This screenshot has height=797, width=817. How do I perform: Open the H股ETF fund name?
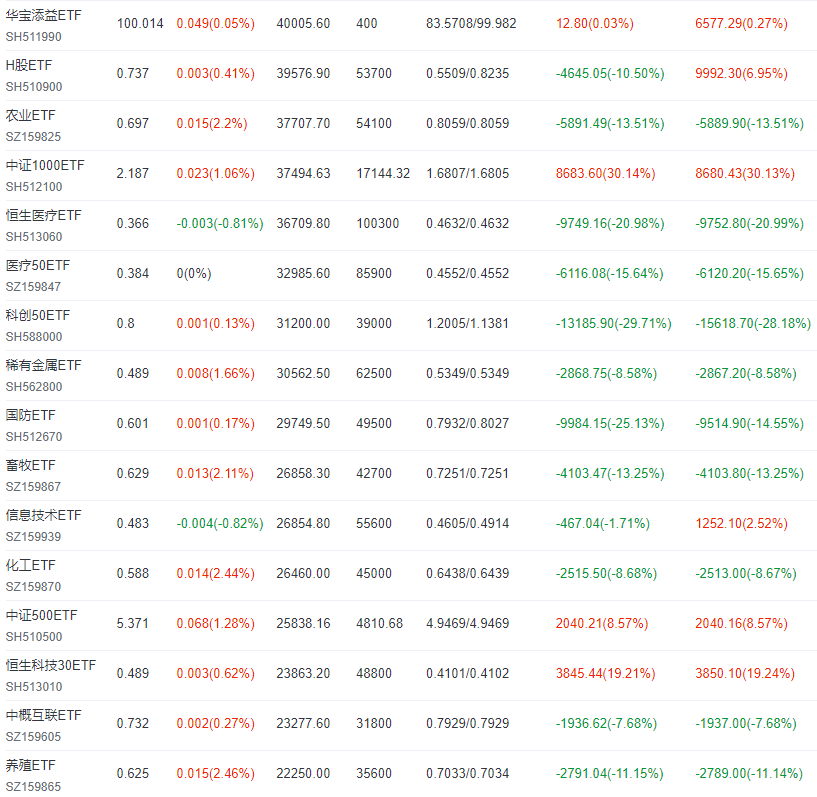(x=29, y=66)
